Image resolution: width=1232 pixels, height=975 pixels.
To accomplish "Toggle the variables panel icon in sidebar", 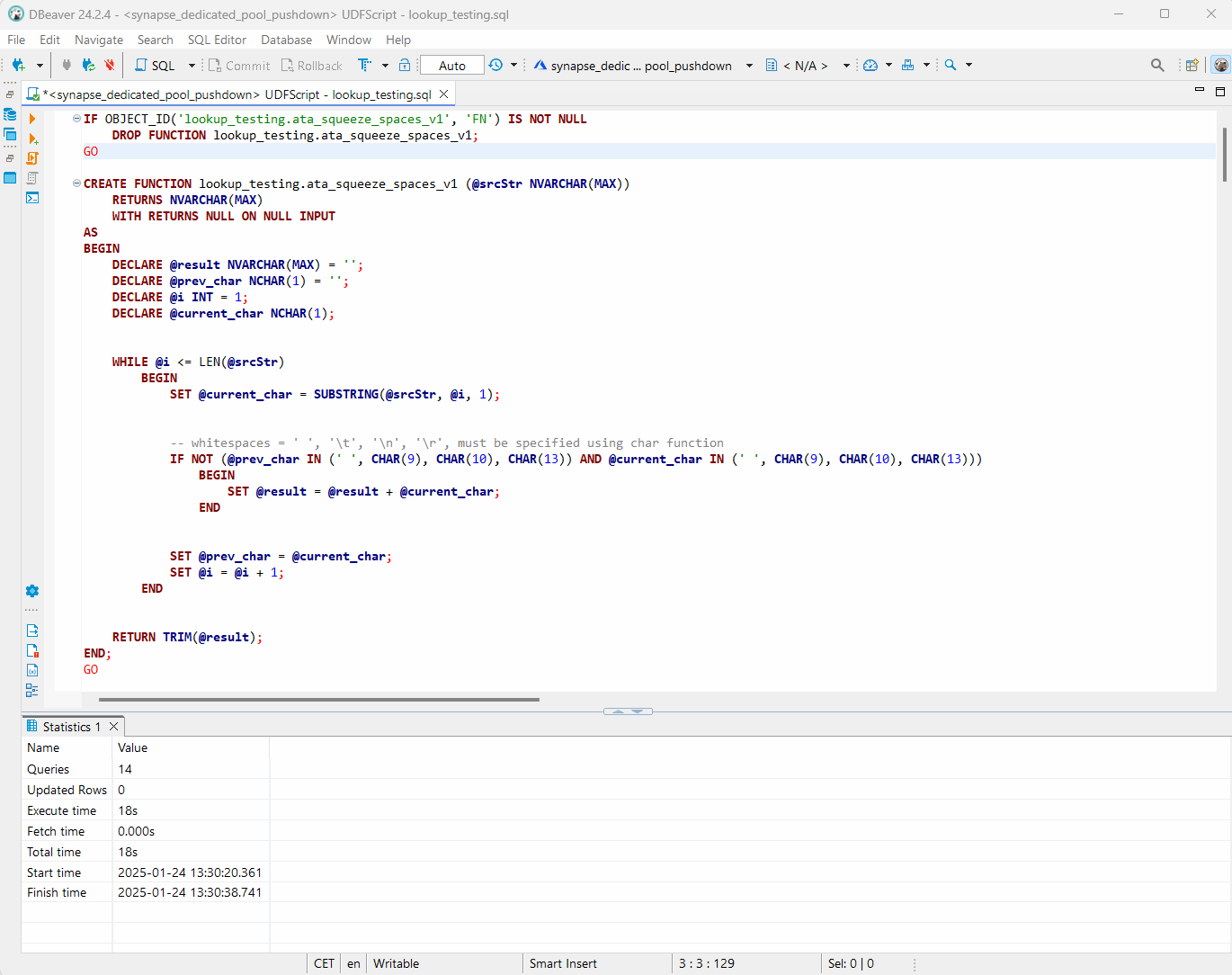I will coord(32,670).
